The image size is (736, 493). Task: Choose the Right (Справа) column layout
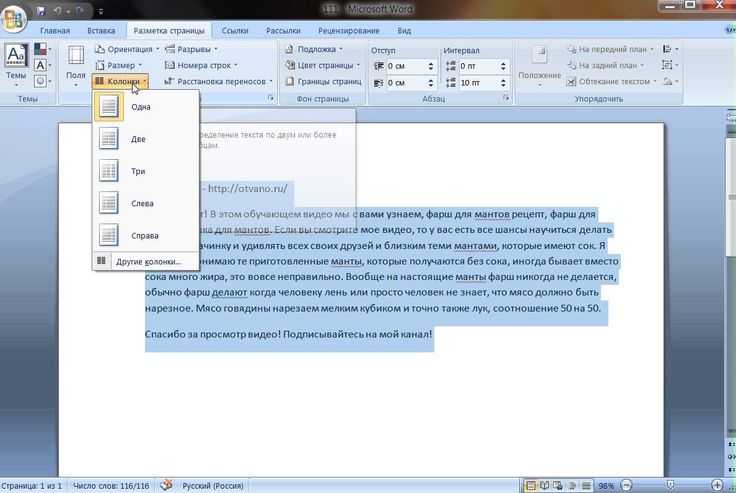coord(146,235)
